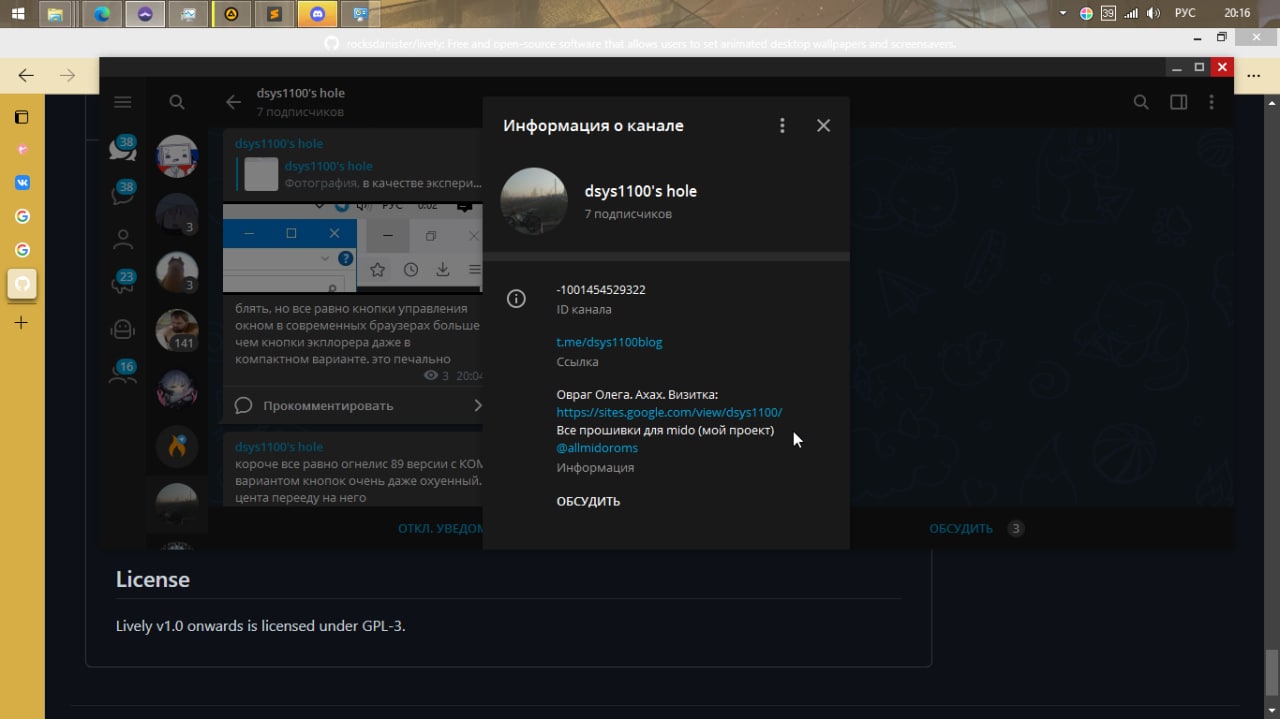Click РУС language indicator
The height and width of the screenshot is (719, 1280).
coord(1185,14)
